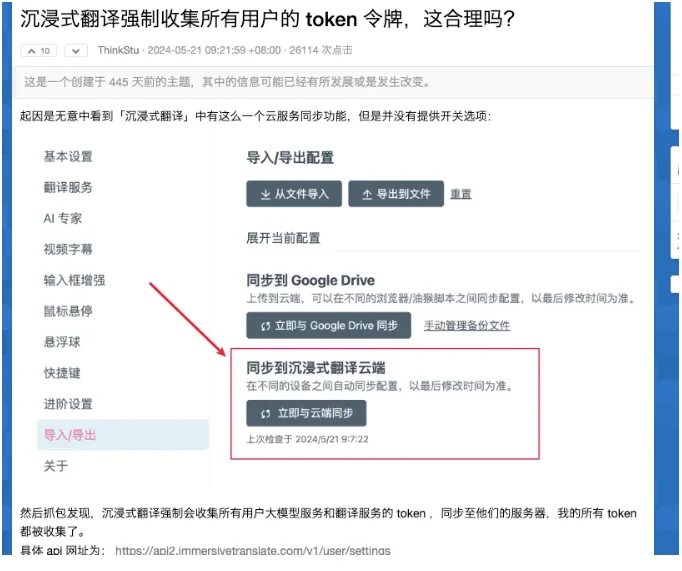682x571 pixels.
Task: Click the ThinkStu author name
Action: (x=118, y=50)
